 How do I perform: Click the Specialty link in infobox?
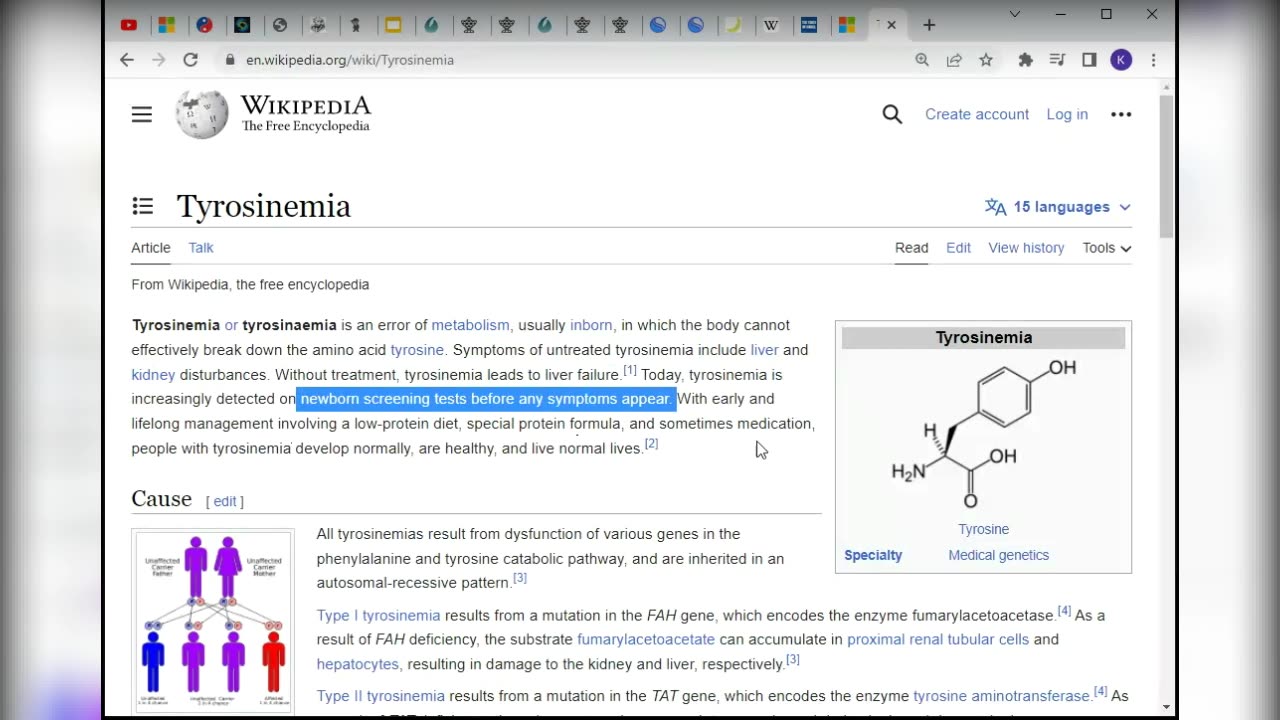coord(873,555)
